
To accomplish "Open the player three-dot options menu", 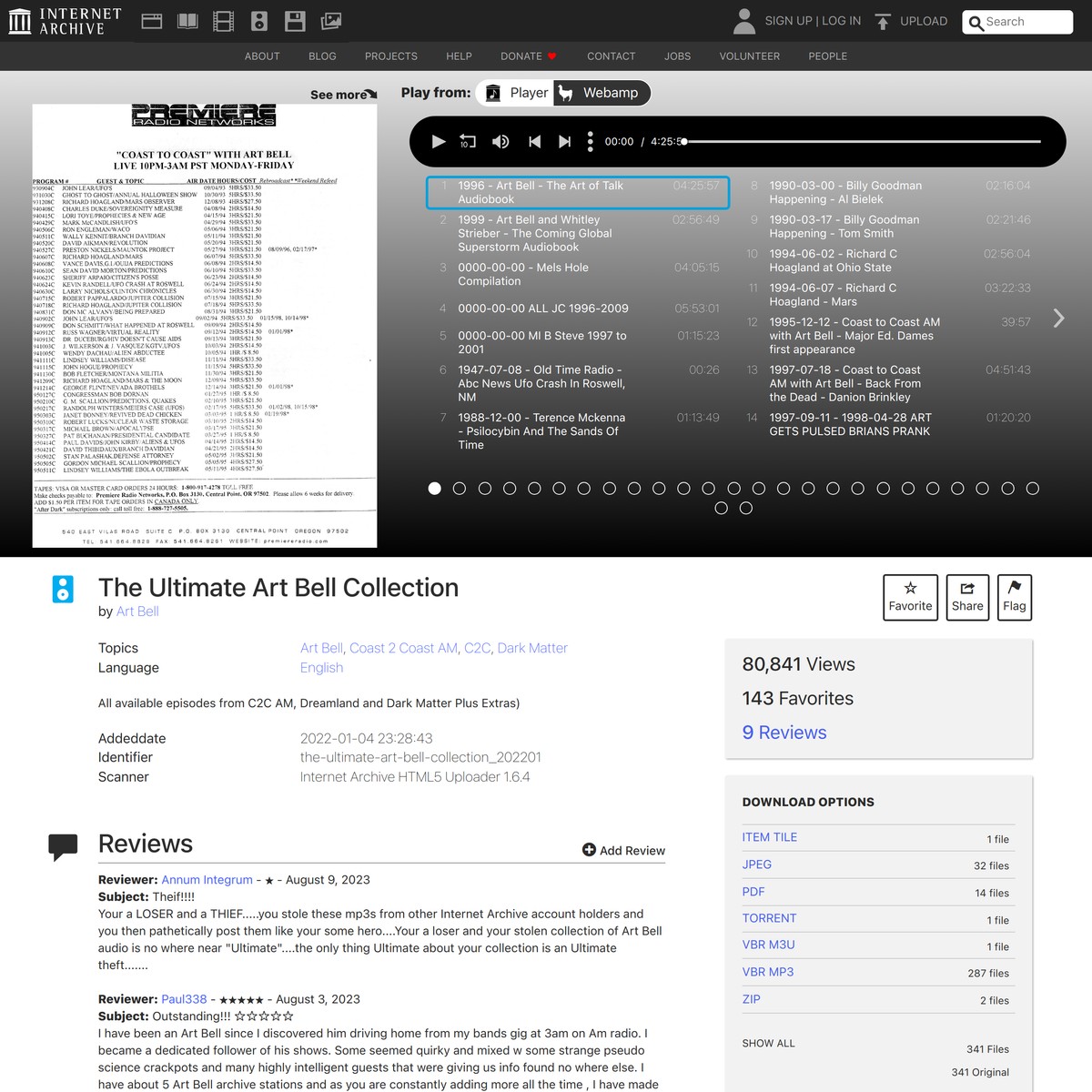I will 591,141.
